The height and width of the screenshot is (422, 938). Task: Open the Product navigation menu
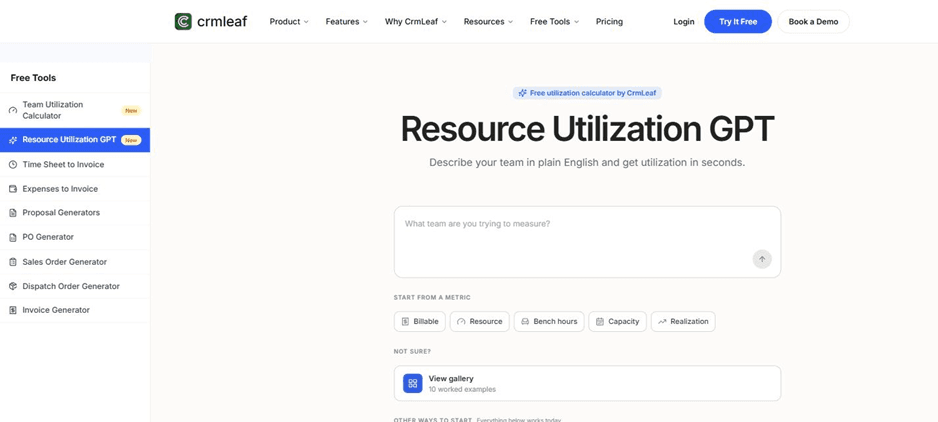(289, 22)
